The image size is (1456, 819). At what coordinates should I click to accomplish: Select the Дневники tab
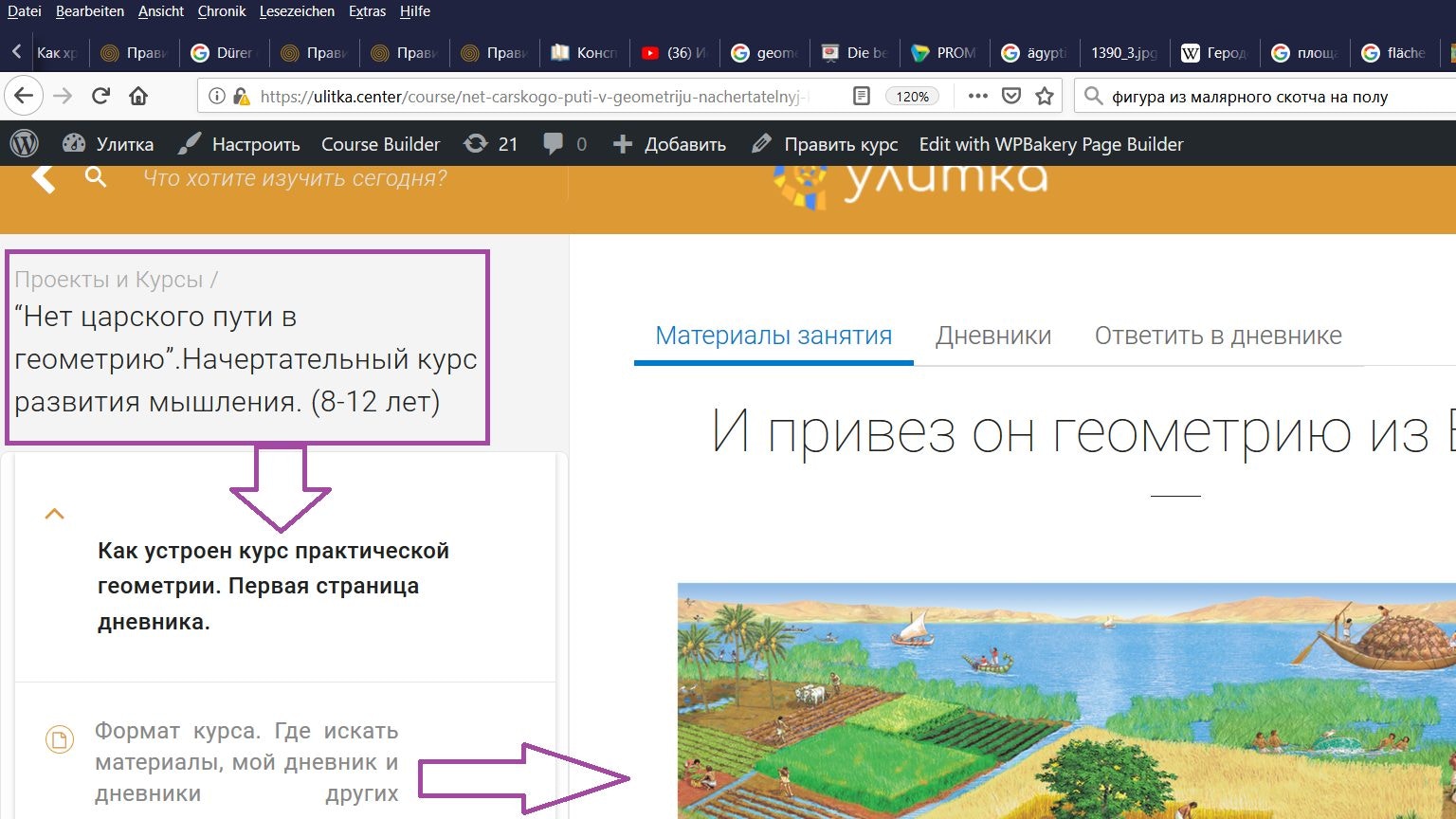click(x=993, y=336)
